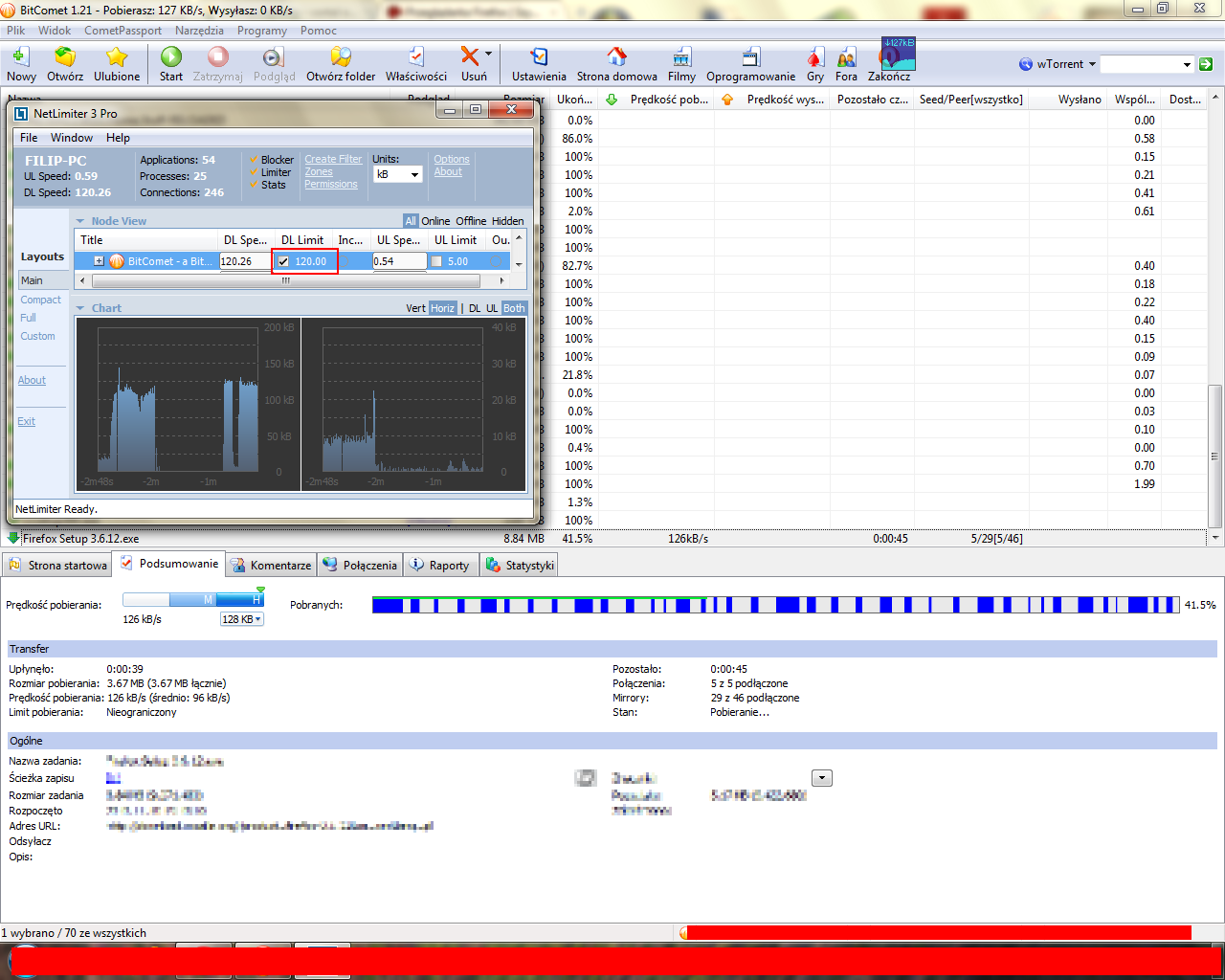Uncheck the DL Limit 120.00 checkbox
This screenshot has width=1225, height=980.
click(x=283, y=261)
